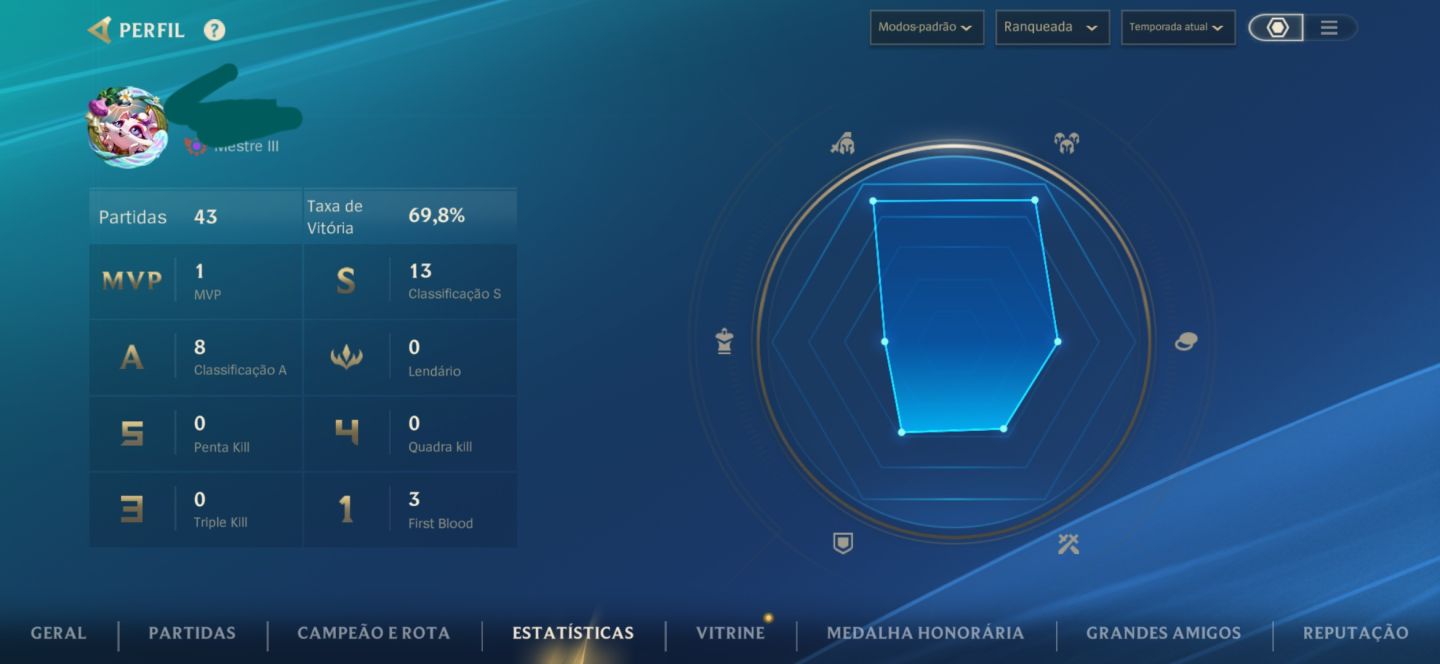Tap the Lendário crown emblem
This screenshot has height=664, width=1440.
pos(346,357)
